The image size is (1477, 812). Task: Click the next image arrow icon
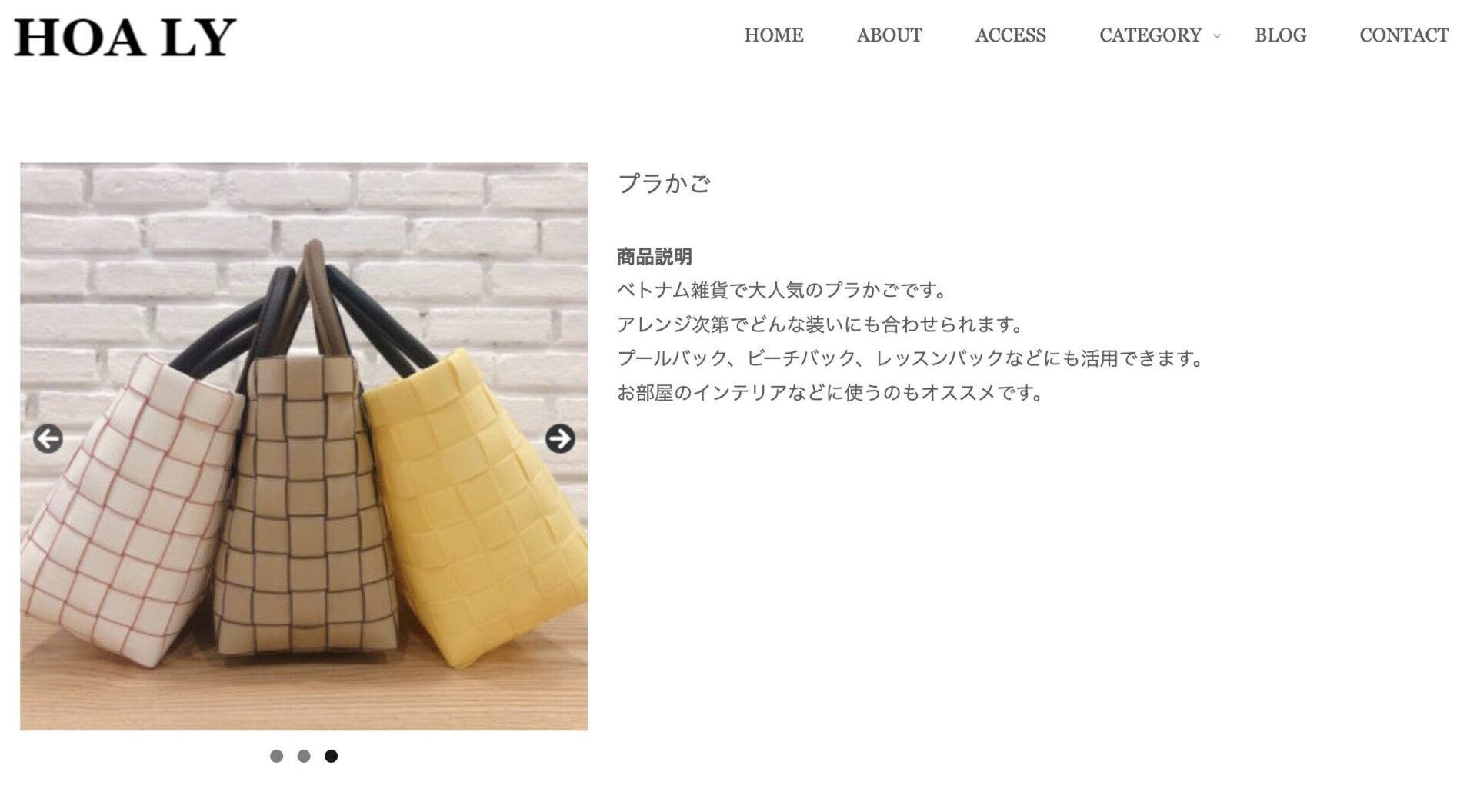(560, 439)
